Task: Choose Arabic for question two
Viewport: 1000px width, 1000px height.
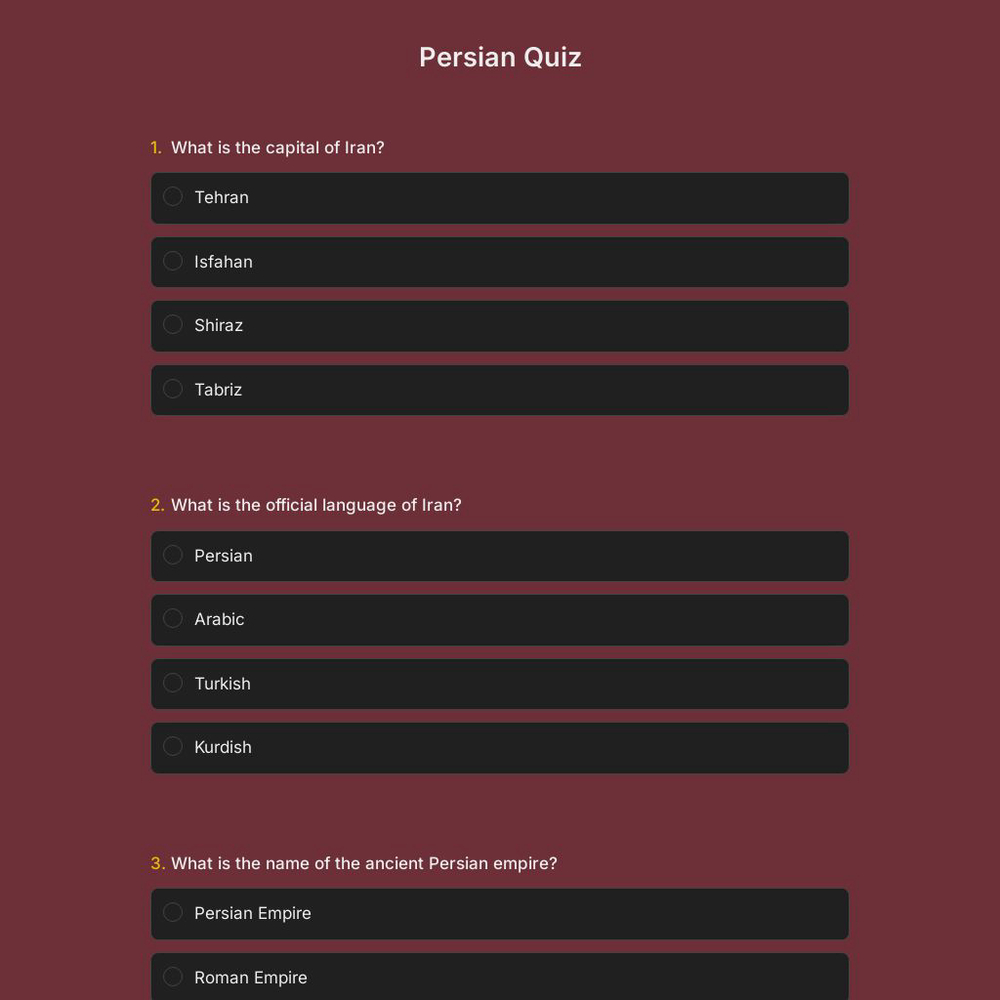Action: point(172,618)
